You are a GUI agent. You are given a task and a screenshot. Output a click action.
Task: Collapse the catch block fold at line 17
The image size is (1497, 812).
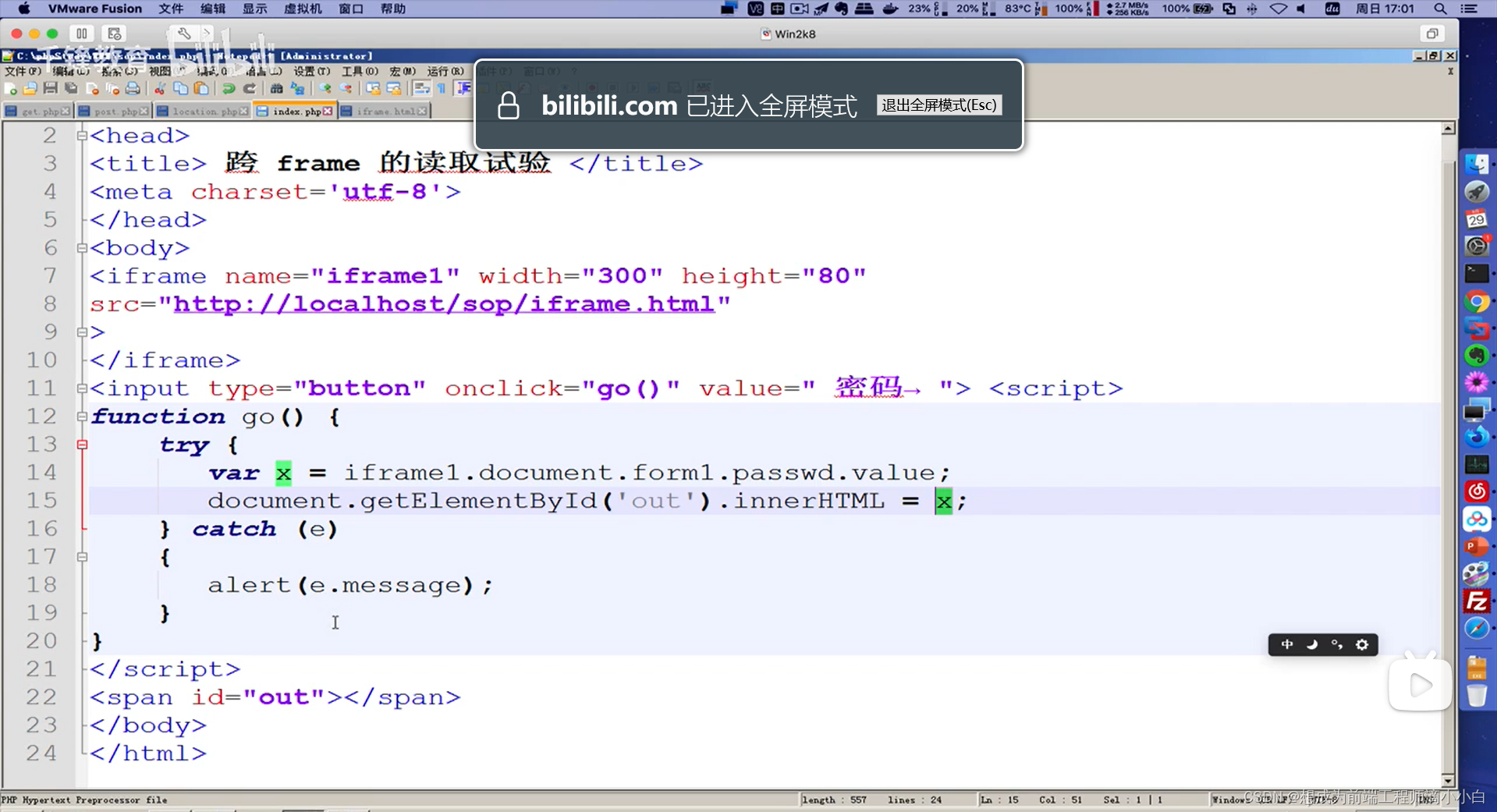point(82,557)
